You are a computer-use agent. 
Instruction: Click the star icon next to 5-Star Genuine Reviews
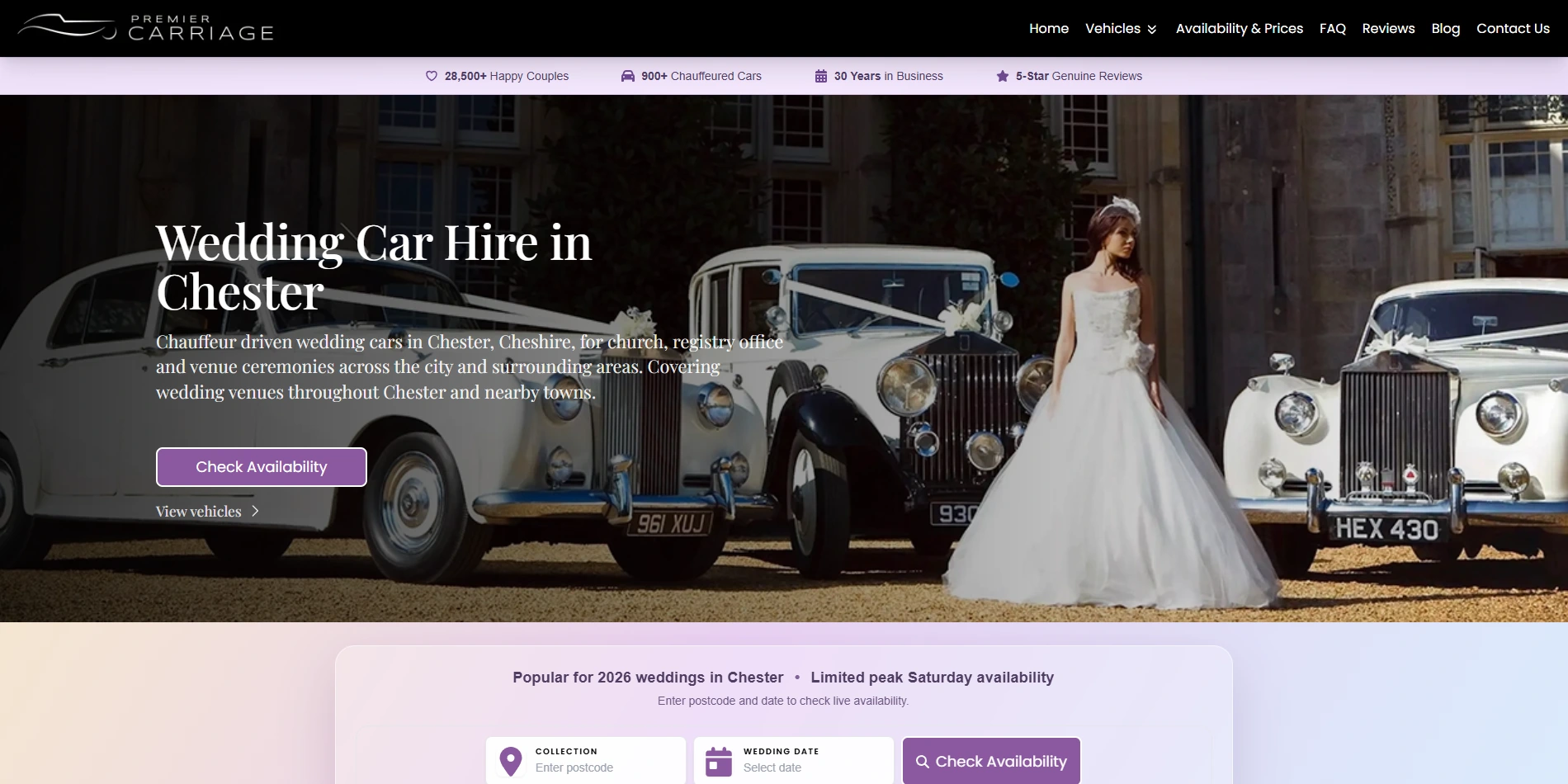click(x=1003, y=75)
